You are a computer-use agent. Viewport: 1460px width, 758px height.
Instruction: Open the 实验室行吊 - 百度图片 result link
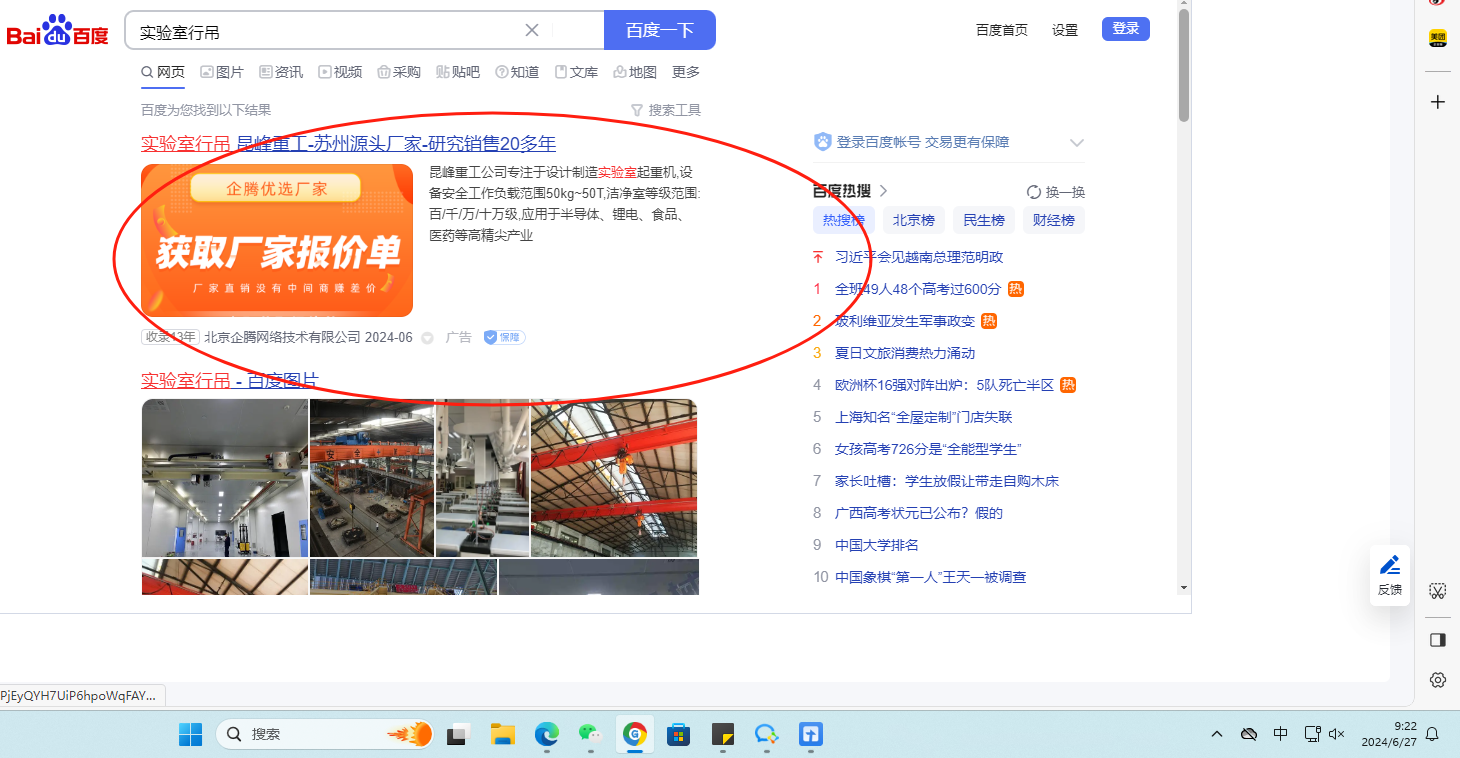tap(230, 380)
